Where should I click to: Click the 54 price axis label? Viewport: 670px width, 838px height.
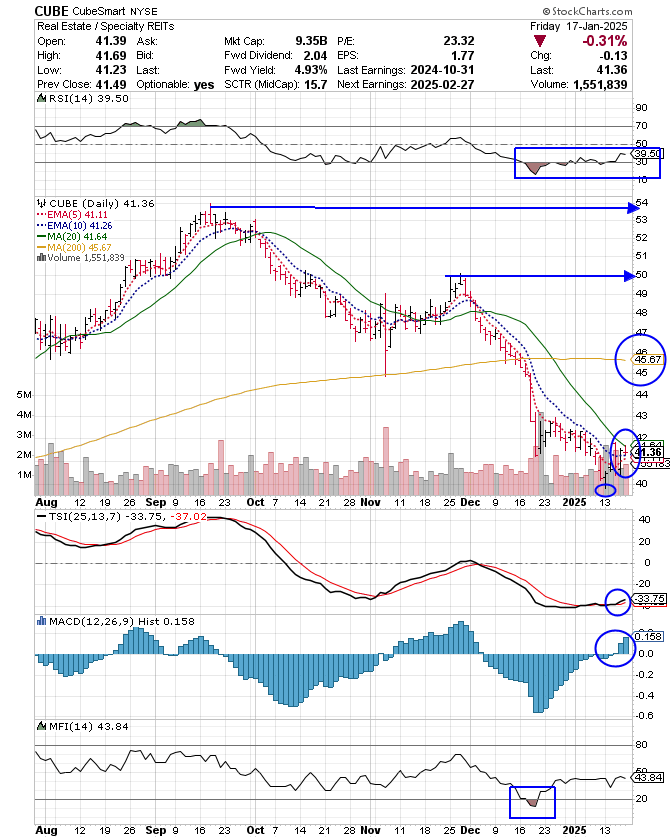point(641,203)
